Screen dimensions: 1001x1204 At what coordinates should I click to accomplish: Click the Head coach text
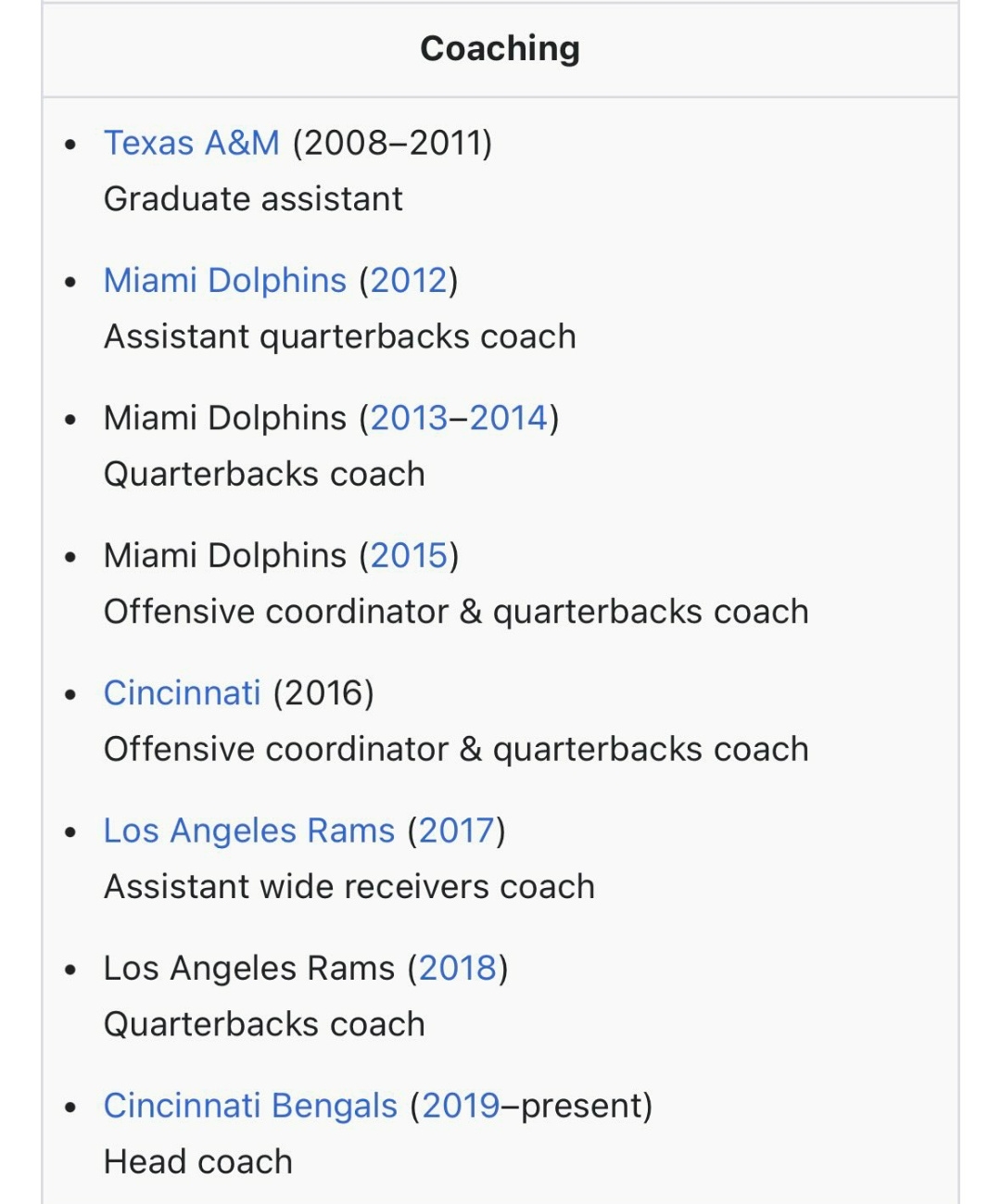pyautogui.click(x=197, y=1162)
